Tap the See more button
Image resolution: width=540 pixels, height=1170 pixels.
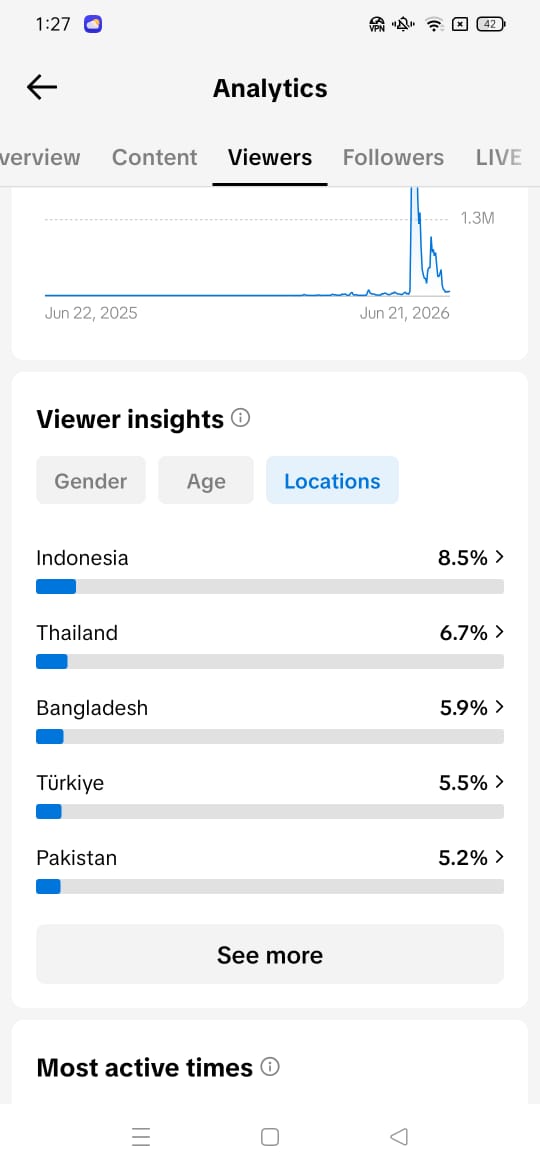(x=270, y=954)
